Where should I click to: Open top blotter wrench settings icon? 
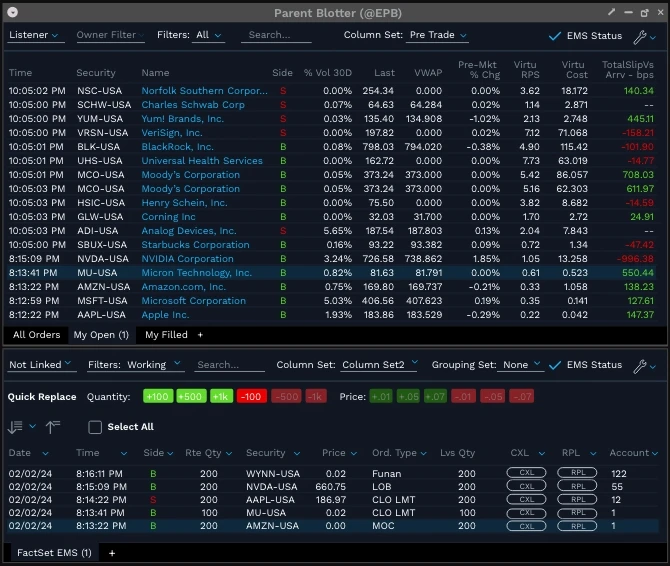pyautogui.click(x=640, y=37)
